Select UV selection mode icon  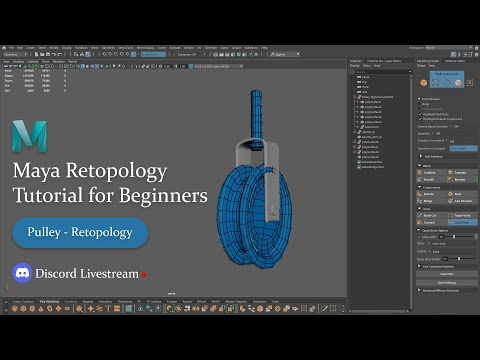(470, 83)
